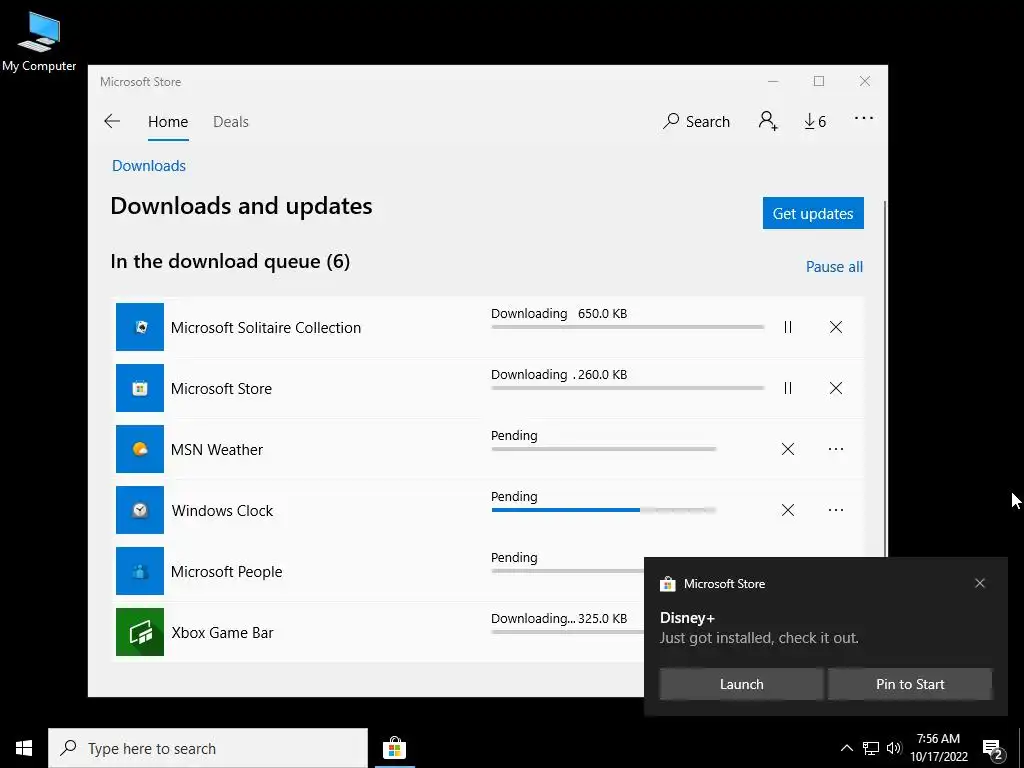Click the Microsoft Store app tile icon

coord(140,388)
